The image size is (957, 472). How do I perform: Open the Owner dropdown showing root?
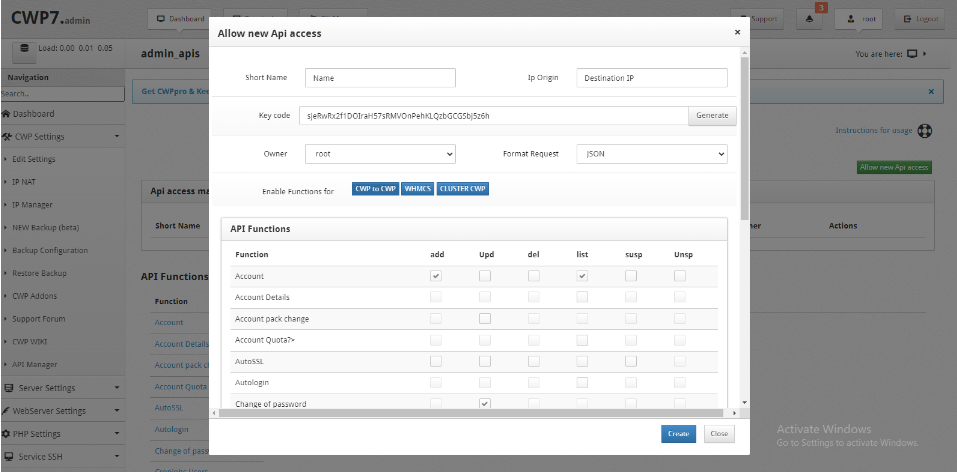tap(380, 154)
